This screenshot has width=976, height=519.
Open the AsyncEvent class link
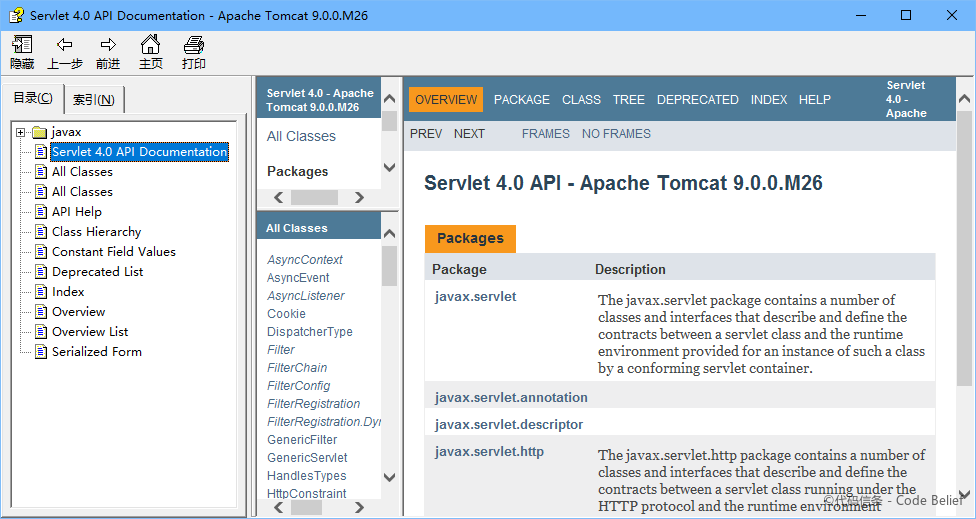pos(298,278)
